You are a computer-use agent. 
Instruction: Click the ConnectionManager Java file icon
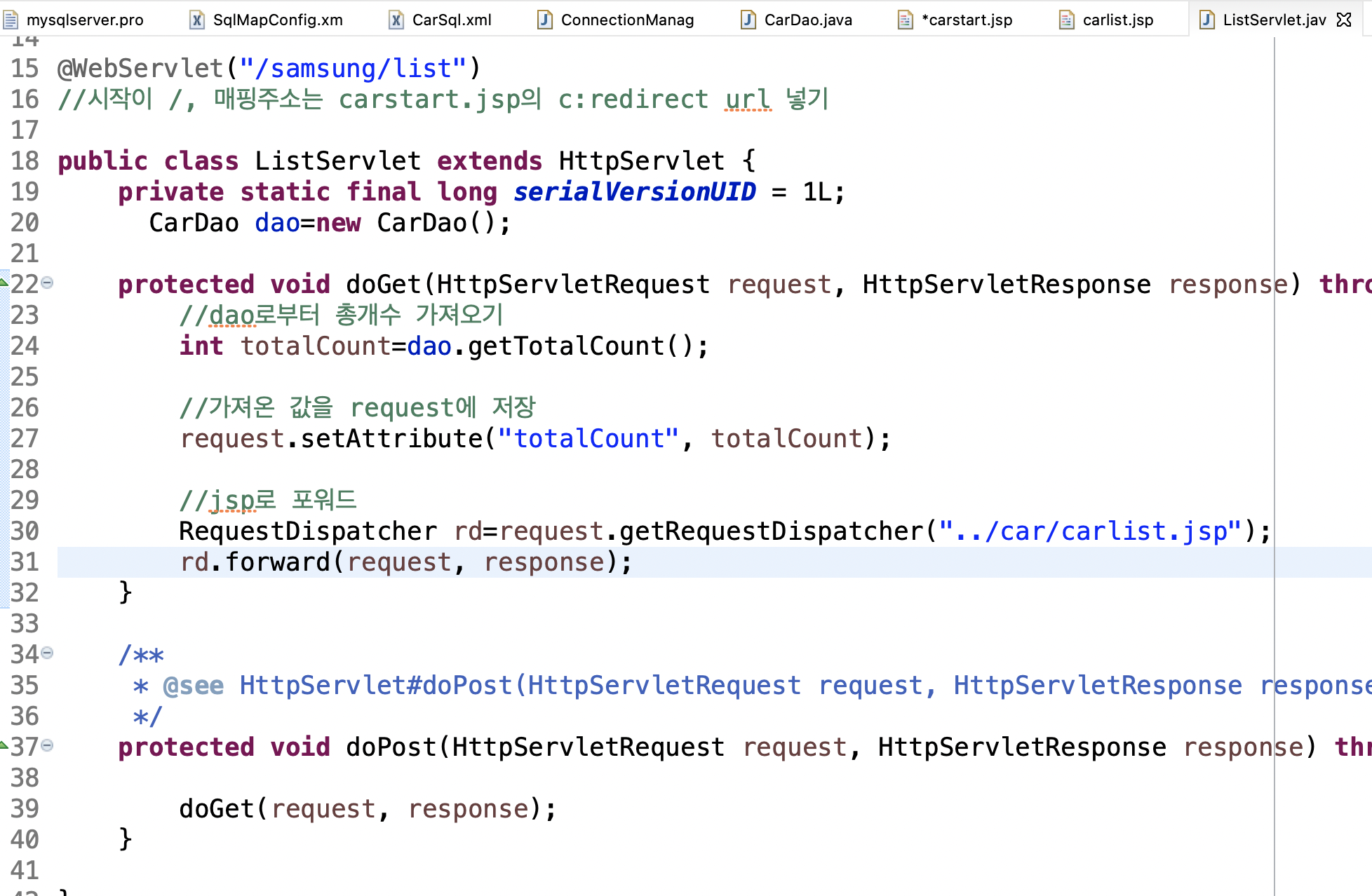[x=545, y=20]
